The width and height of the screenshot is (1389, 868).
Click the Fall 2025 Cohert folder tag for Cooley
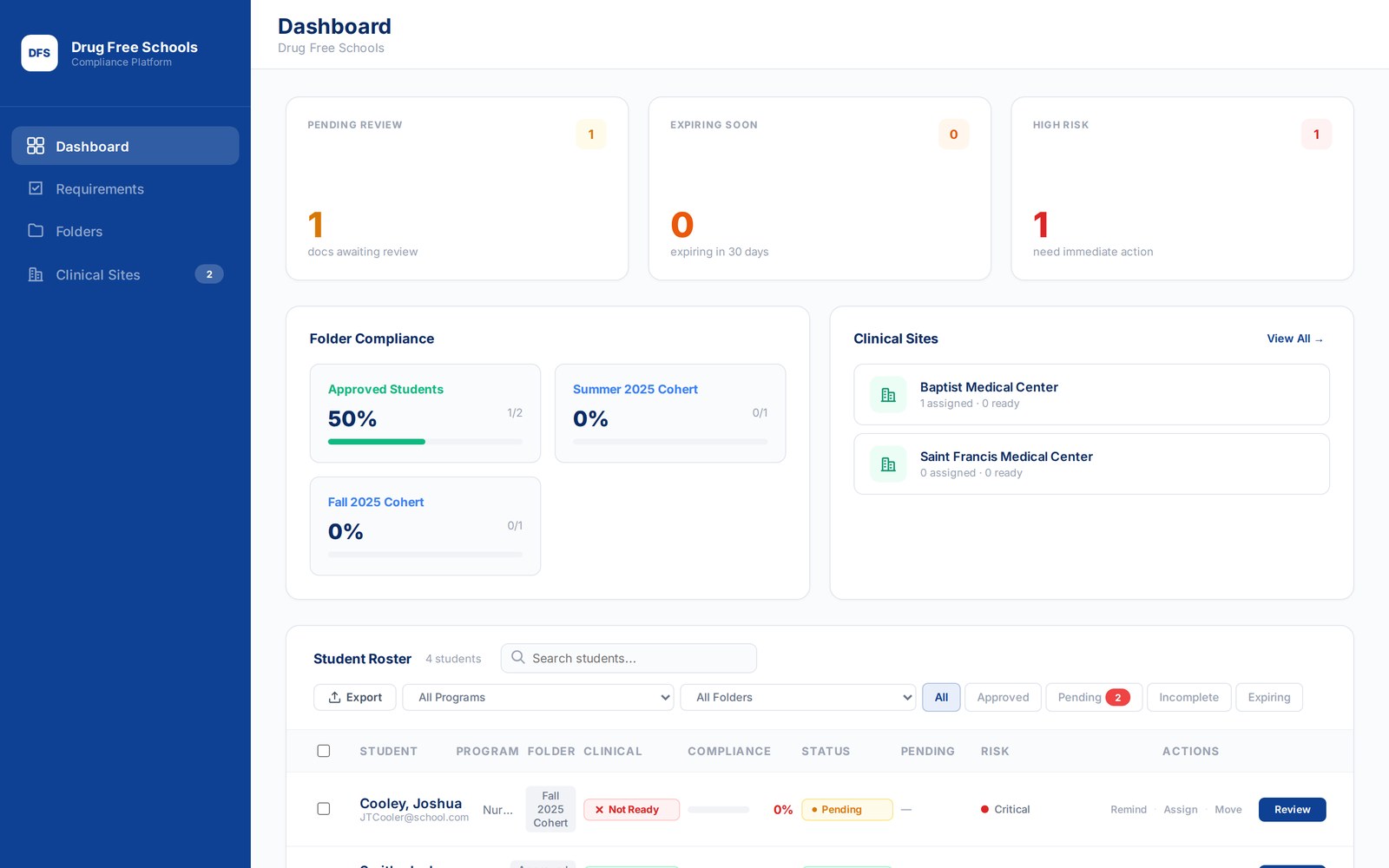(x=550, y=809)
